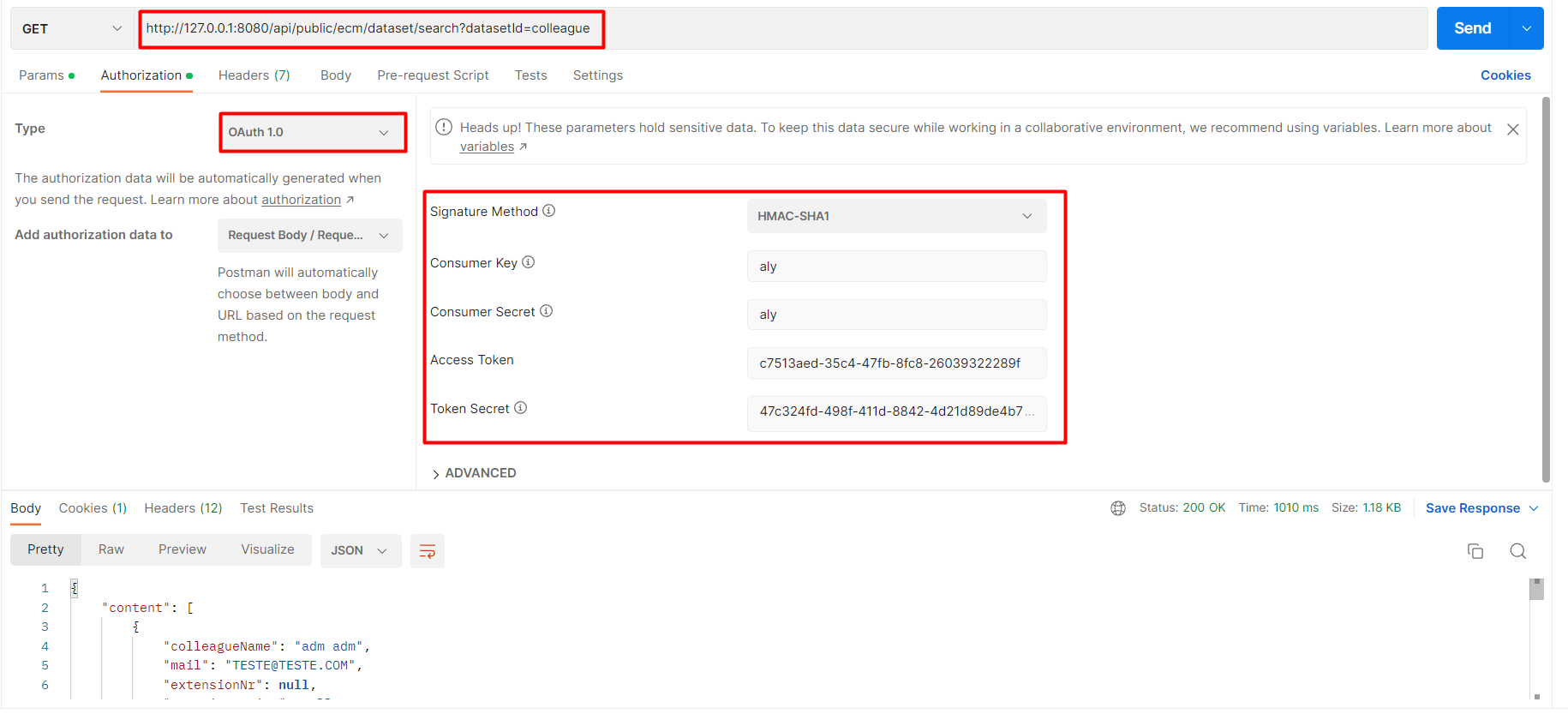Open the Cookies link

coord(1505,75)
